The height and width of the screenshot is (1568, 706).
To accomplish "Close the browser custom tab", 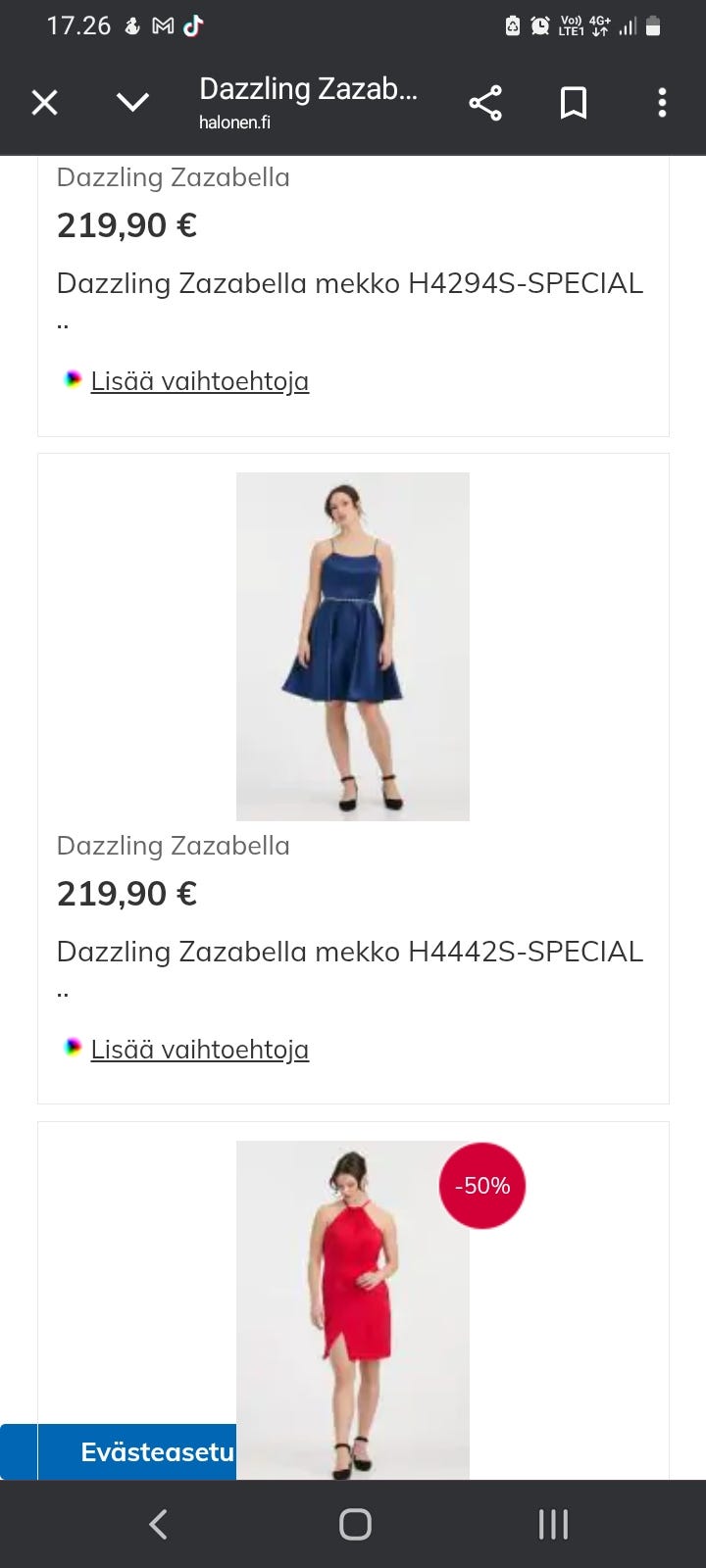I will 45,102.
